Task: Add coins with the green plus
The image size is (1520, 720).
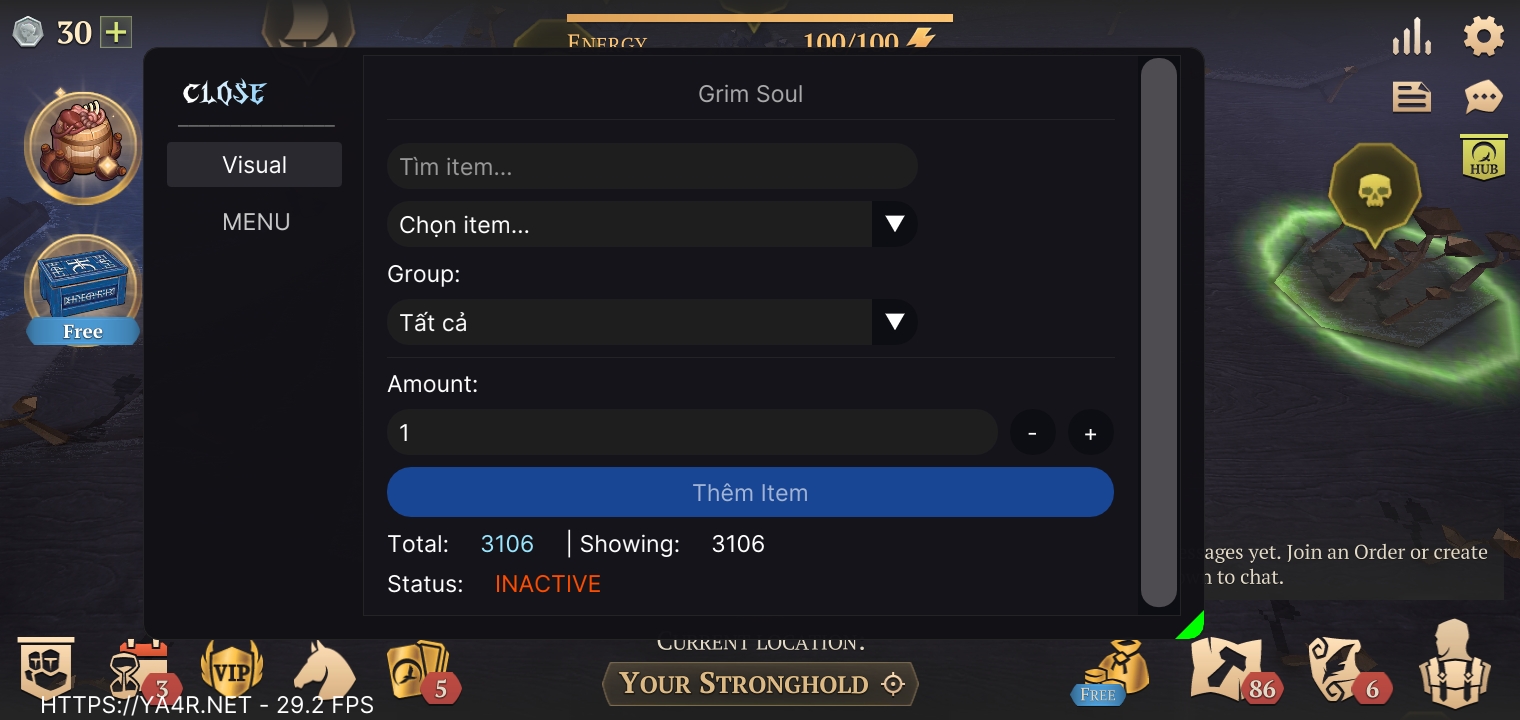Action: point(117,33)
